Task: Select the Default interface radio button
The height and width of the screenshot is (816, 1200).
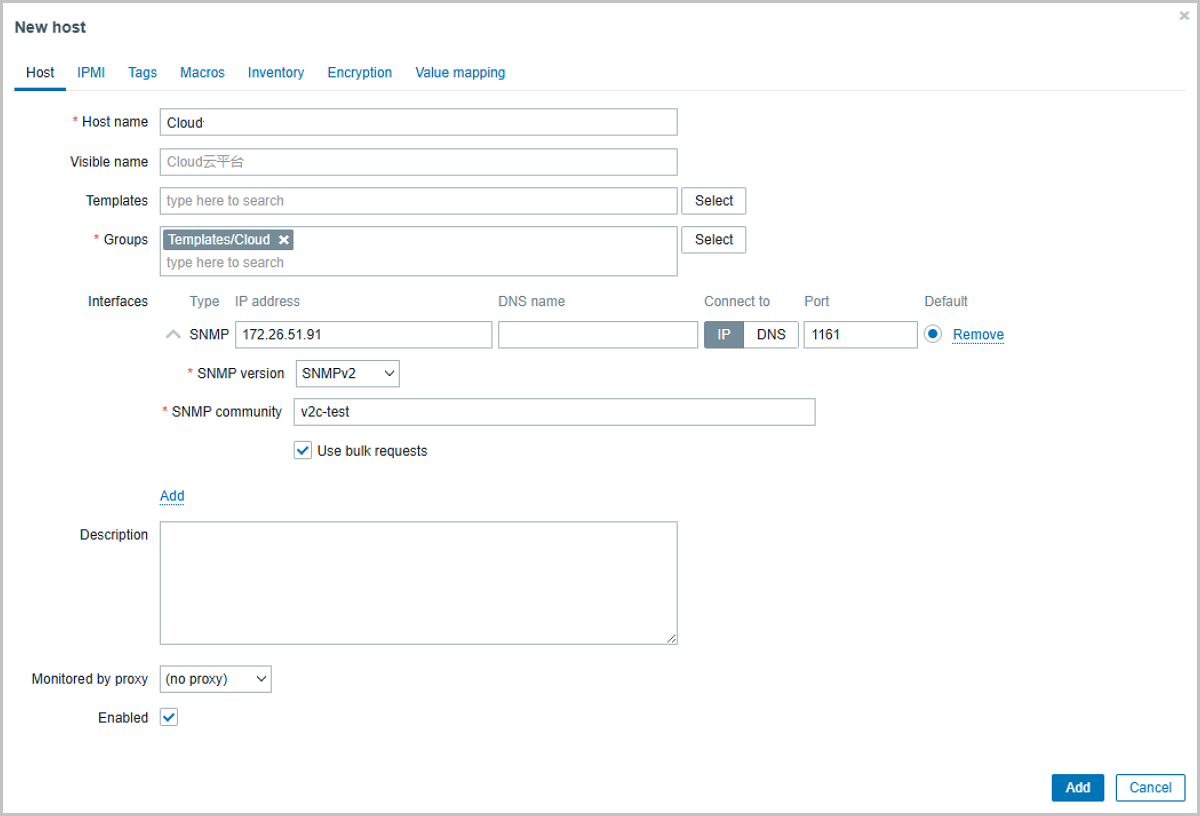Action: [932, 334]
